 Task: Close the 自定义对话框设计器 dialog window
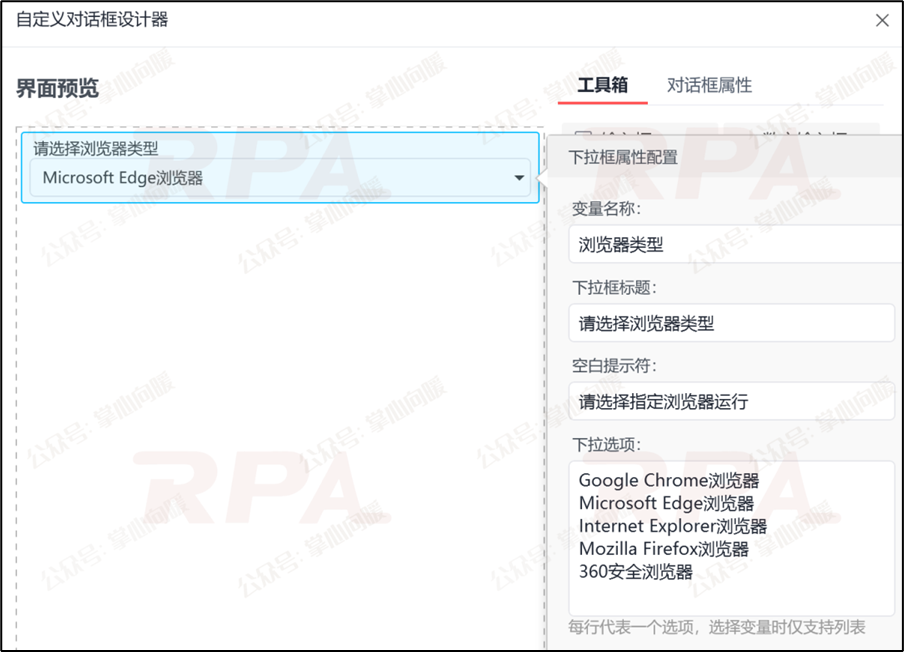[x=882, y=21]
